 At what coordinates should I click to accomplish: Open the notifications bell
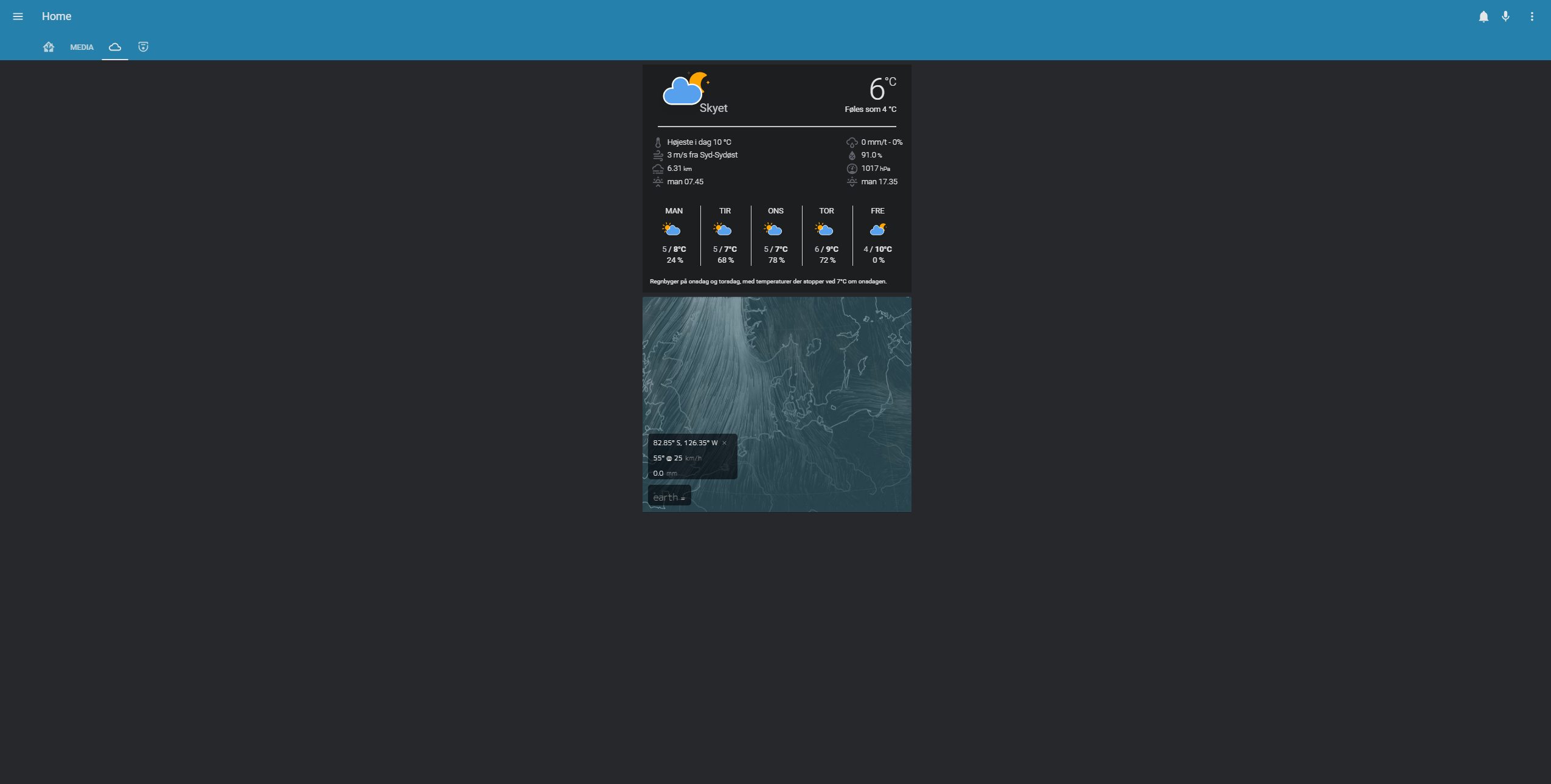1483,16
